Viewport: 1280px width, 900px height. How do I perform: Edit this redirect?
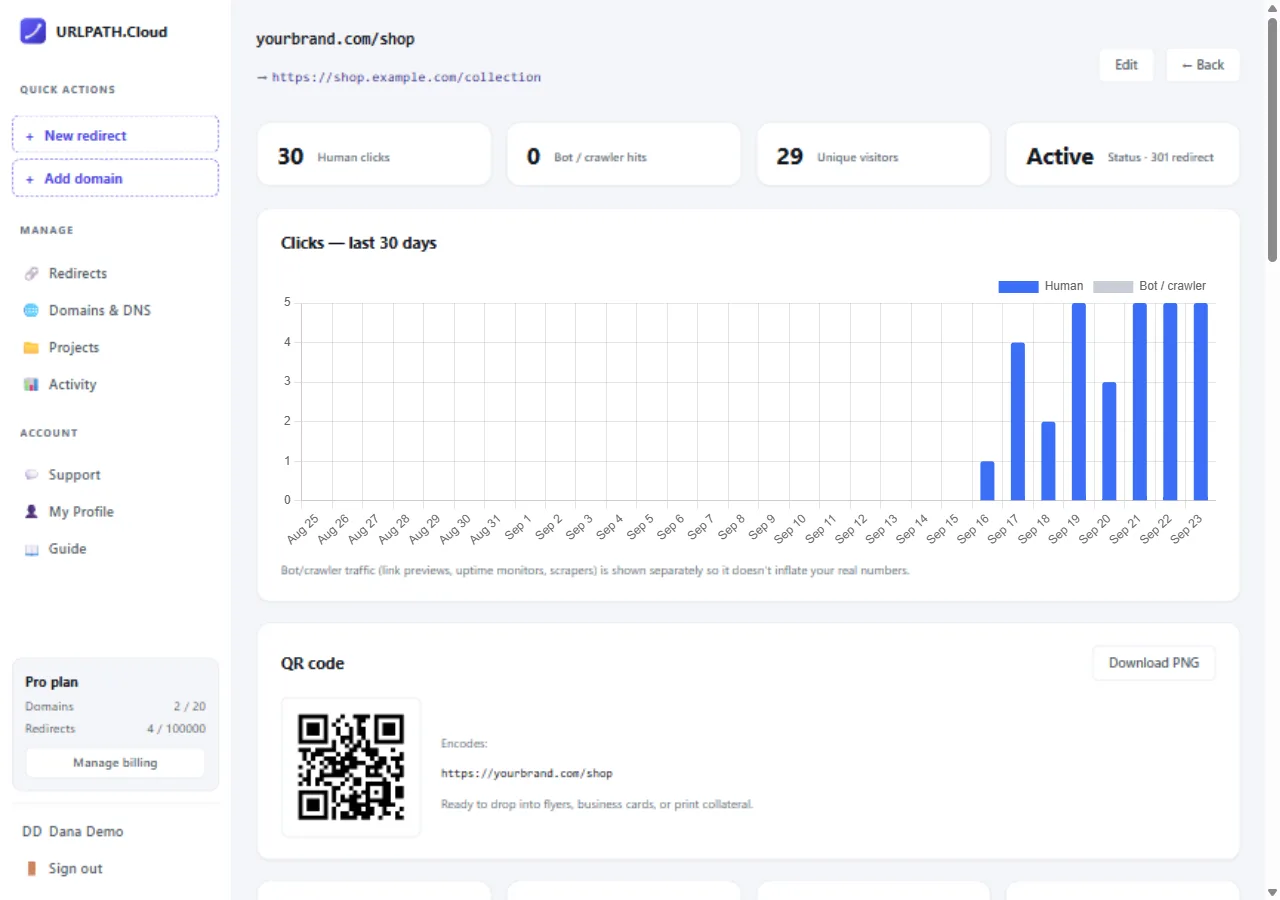tap(1126, 65)
